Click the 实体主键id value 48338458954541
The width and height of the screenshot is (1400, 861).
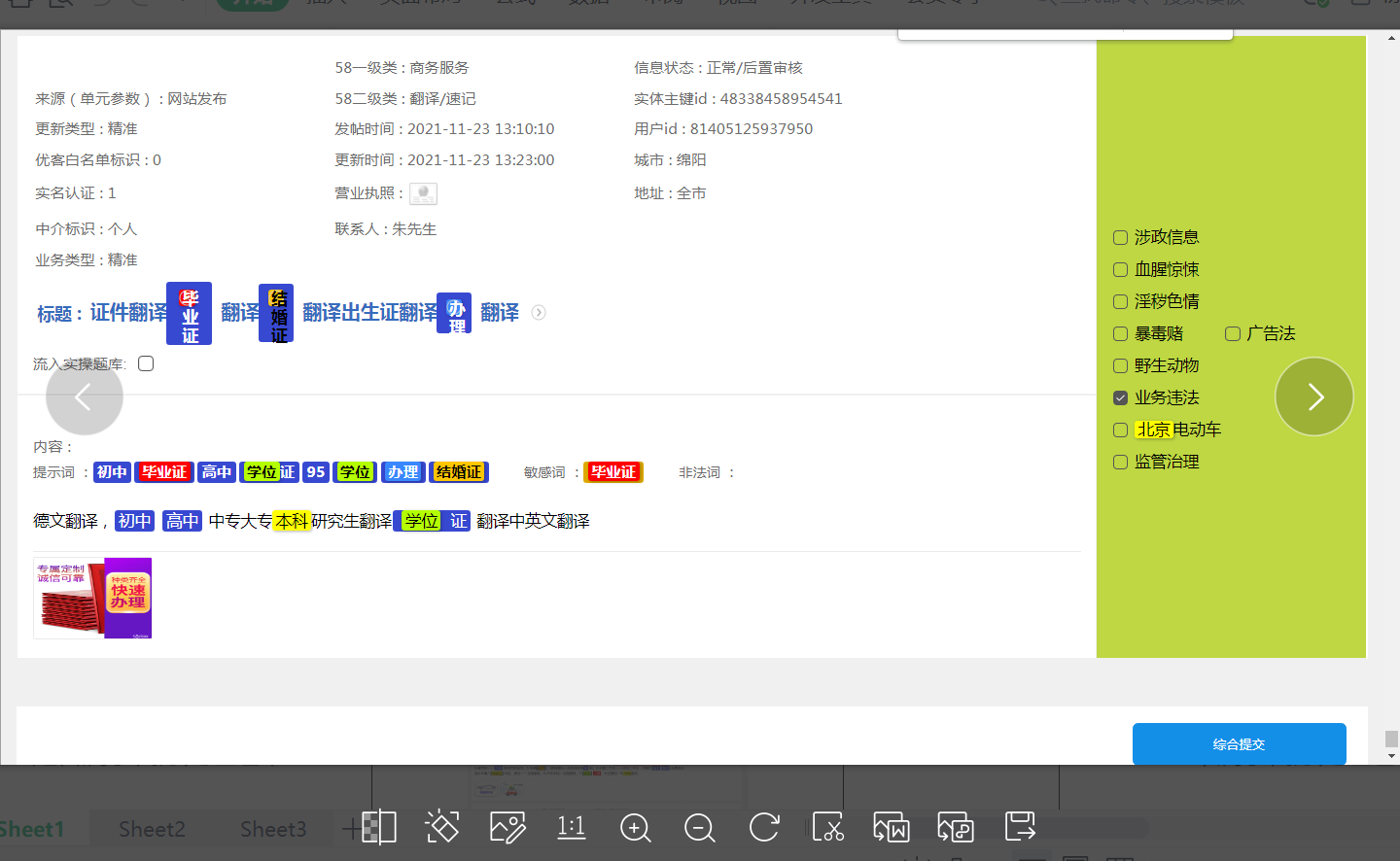point(781,99)
